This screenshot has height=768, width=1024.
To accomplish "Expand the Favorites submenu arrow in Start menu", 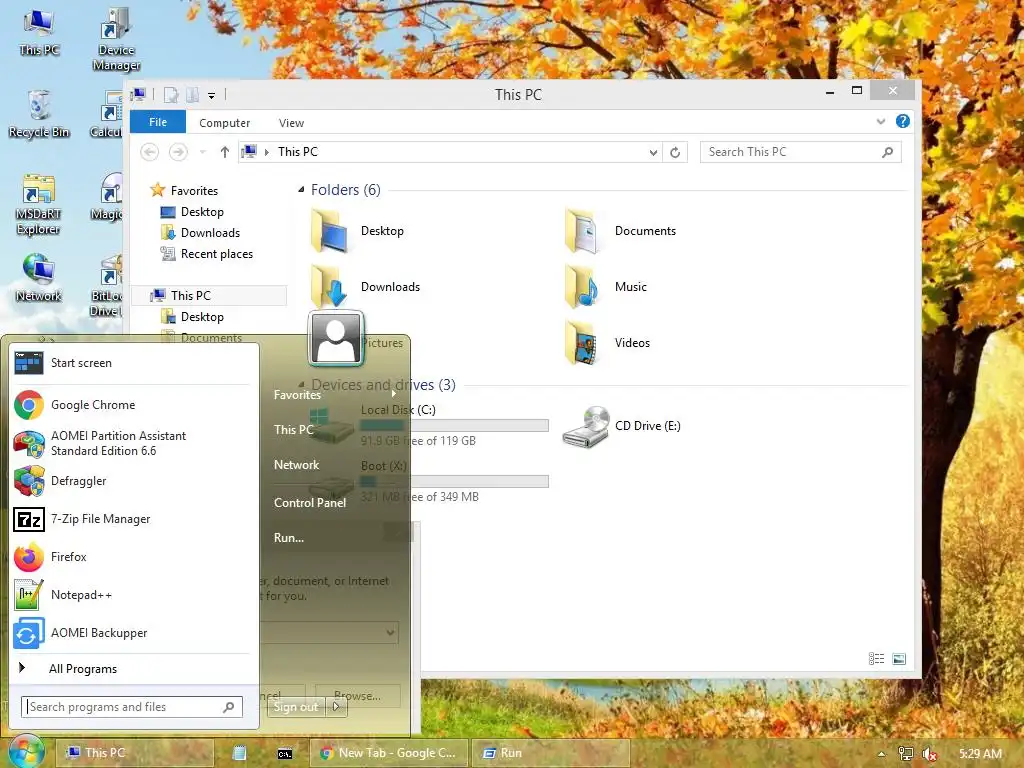I will (394, 394).
